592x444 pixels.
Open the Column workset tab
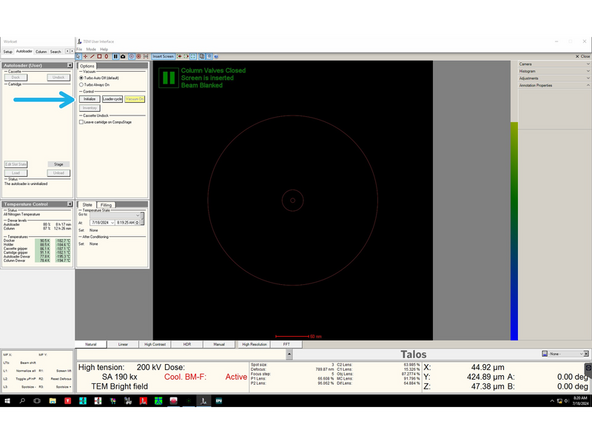pyautogui.click(x=41, y=52)
